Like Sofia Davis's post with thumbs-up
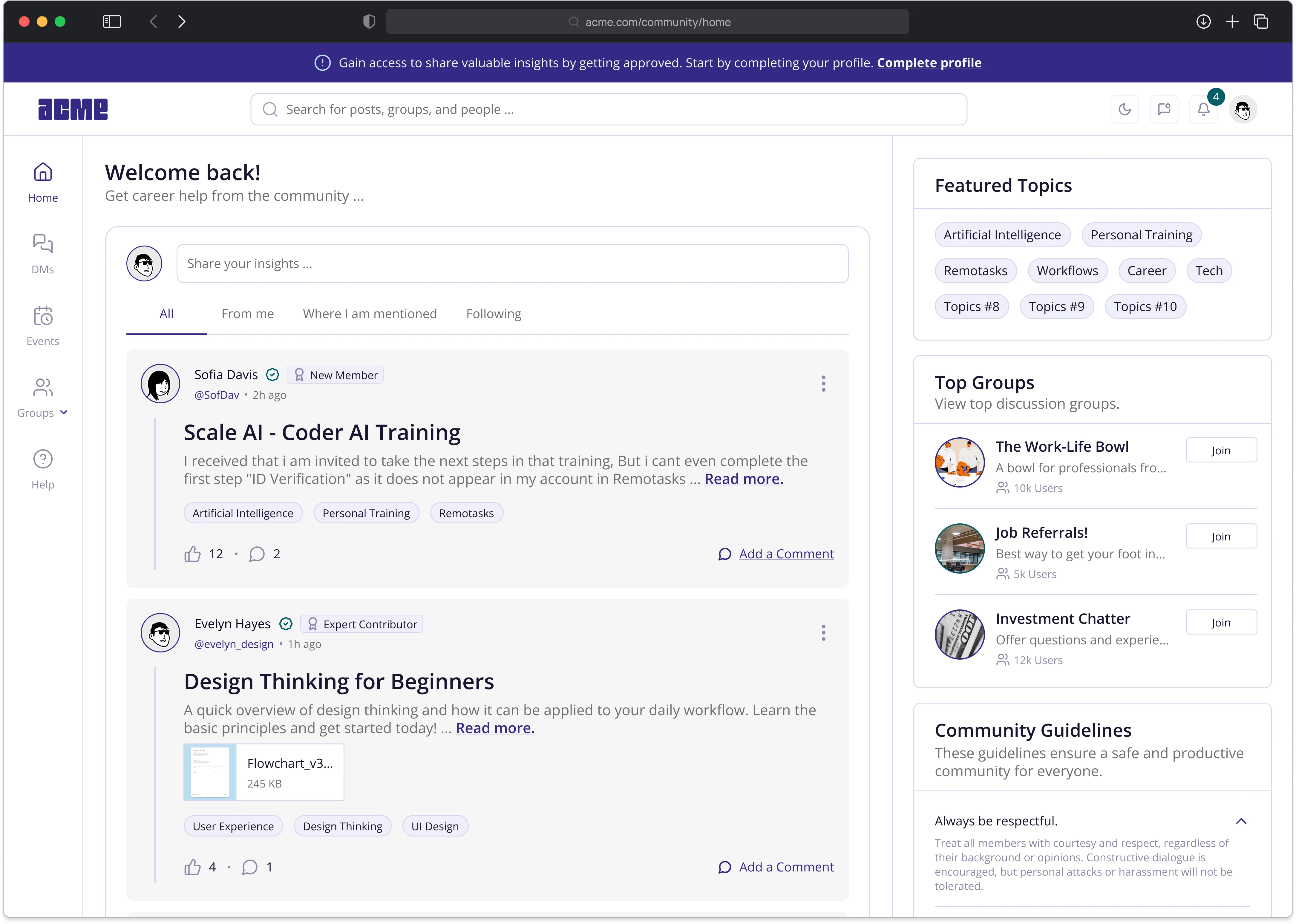This screenshot has width=1296, height=924. pos(192,554)
